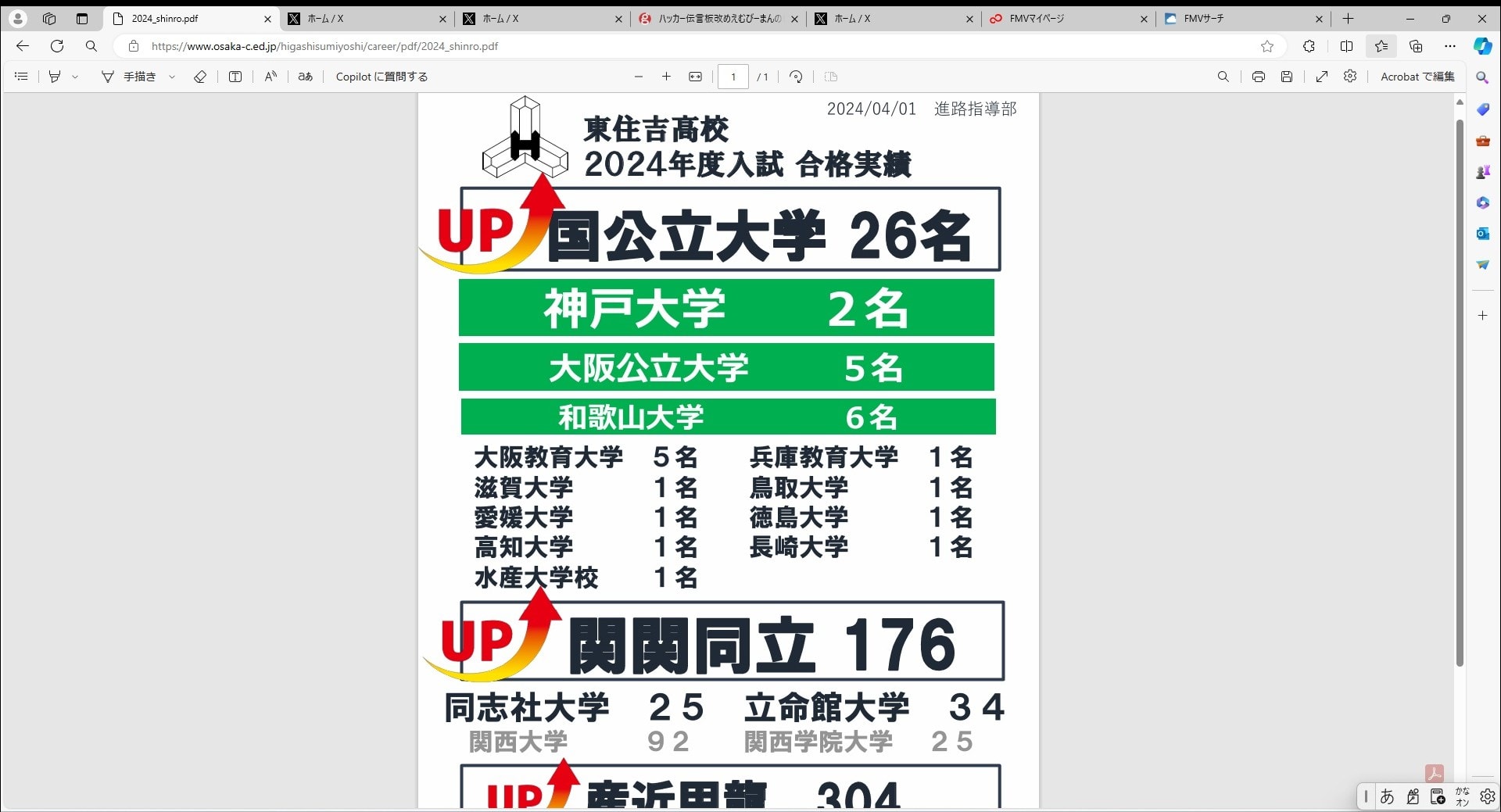Open IME toolbar settings gear
Image resolution: width=1501 pixels, height=812 pixels.
[1488, 796]
